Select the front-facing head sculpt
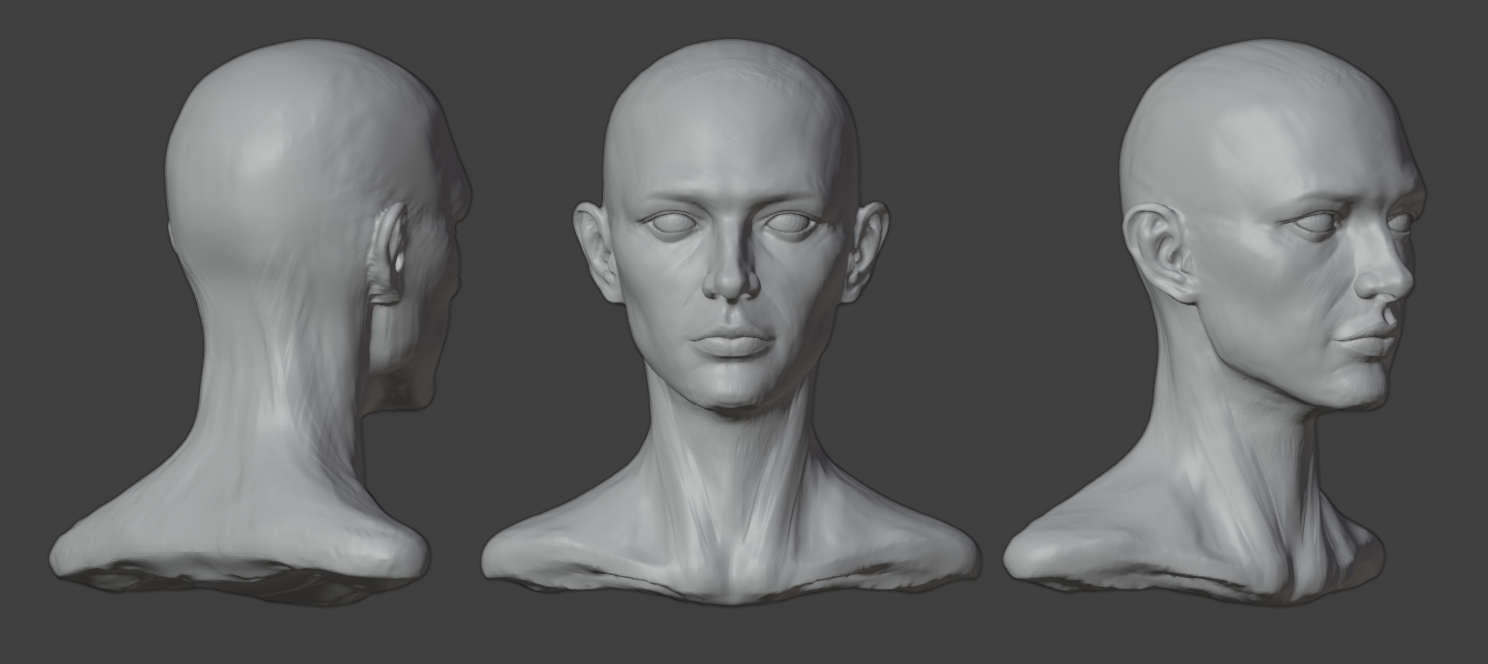1488x664 pixels. point(731,320)
